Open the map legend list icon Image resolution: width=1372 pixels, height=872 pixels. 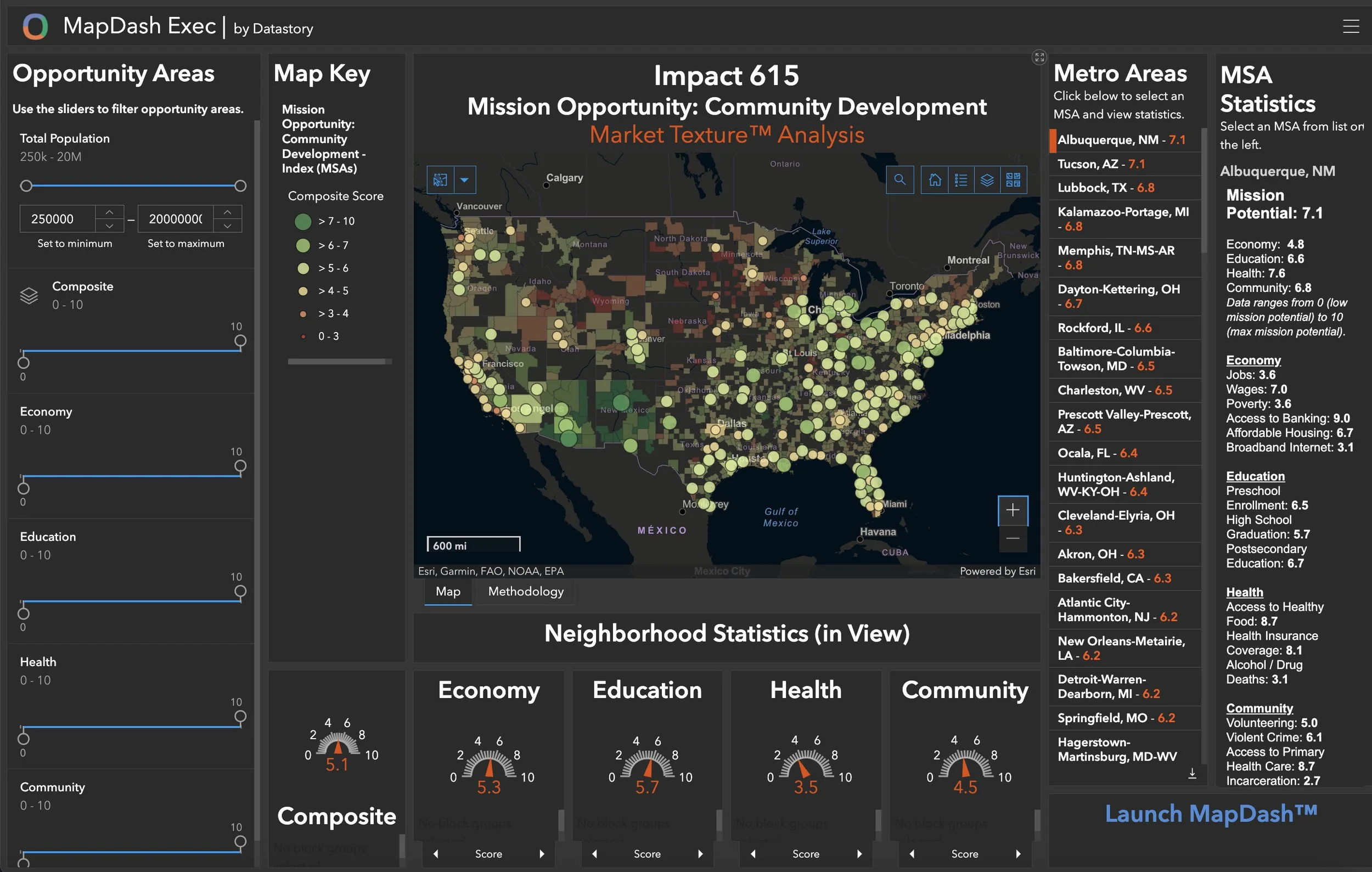pyautogui.click(x=960, y=180)
